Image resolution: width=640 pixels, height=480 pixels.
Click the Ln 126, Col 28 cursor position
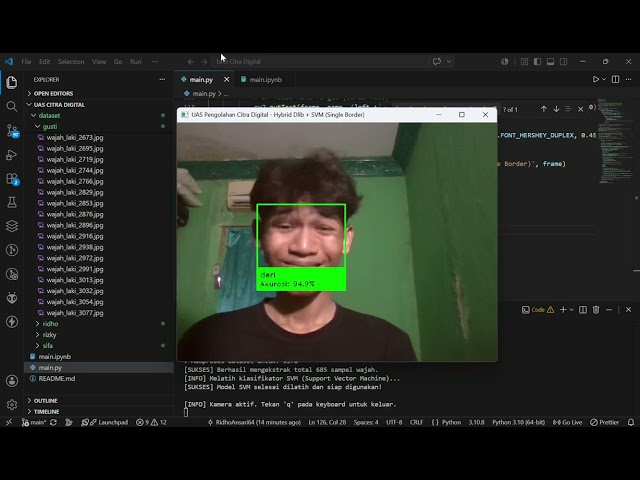[x=327, y=422]
